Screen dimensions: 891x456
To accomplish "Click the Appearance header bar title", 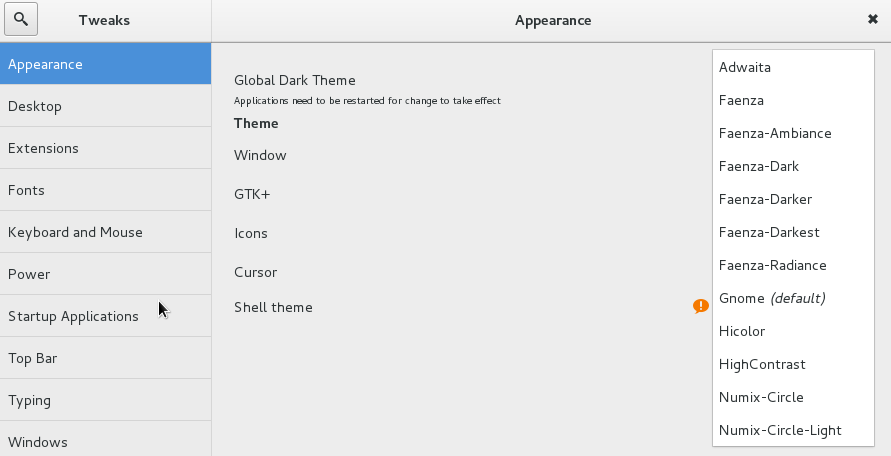I will pyautogui.click(x=553, y=20).
